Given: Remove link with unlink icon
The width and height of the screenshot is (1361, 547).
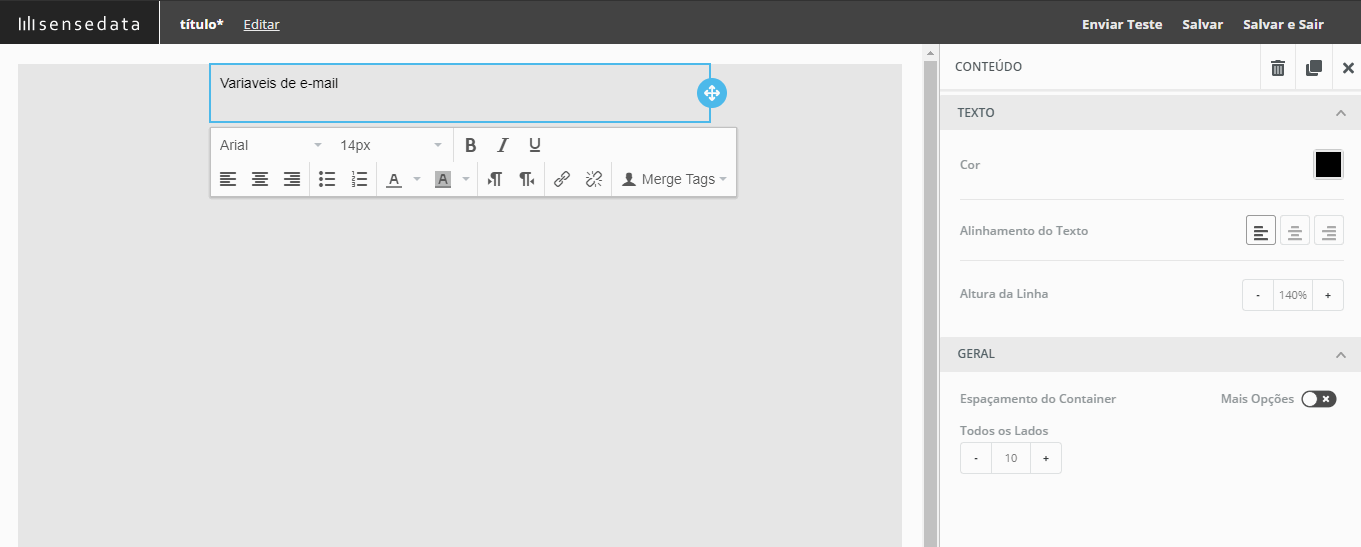Looking at the screenshot, I should pyautogui.click(x=594, y=179).
